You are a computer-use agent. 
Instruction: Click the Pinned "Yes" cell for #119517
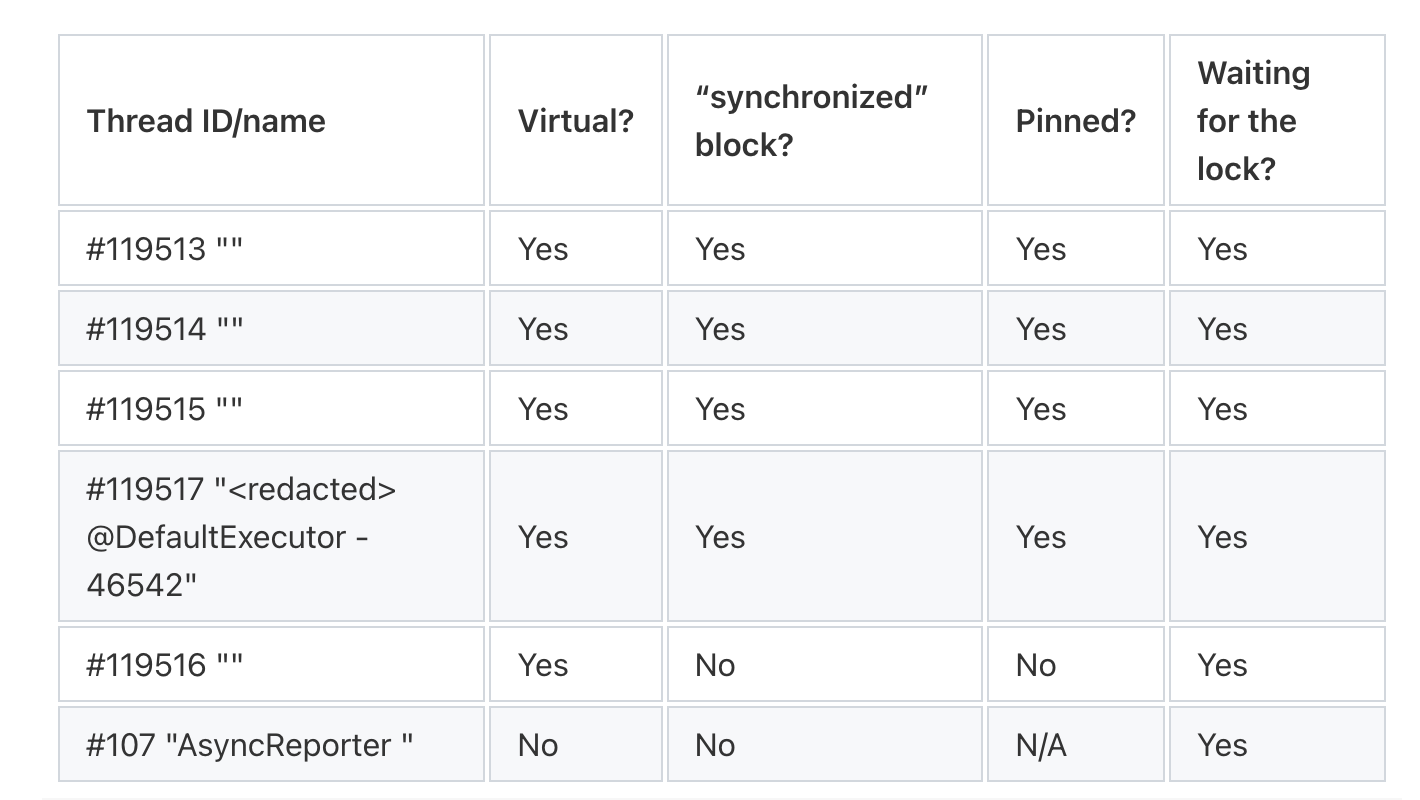[1075, 536]
